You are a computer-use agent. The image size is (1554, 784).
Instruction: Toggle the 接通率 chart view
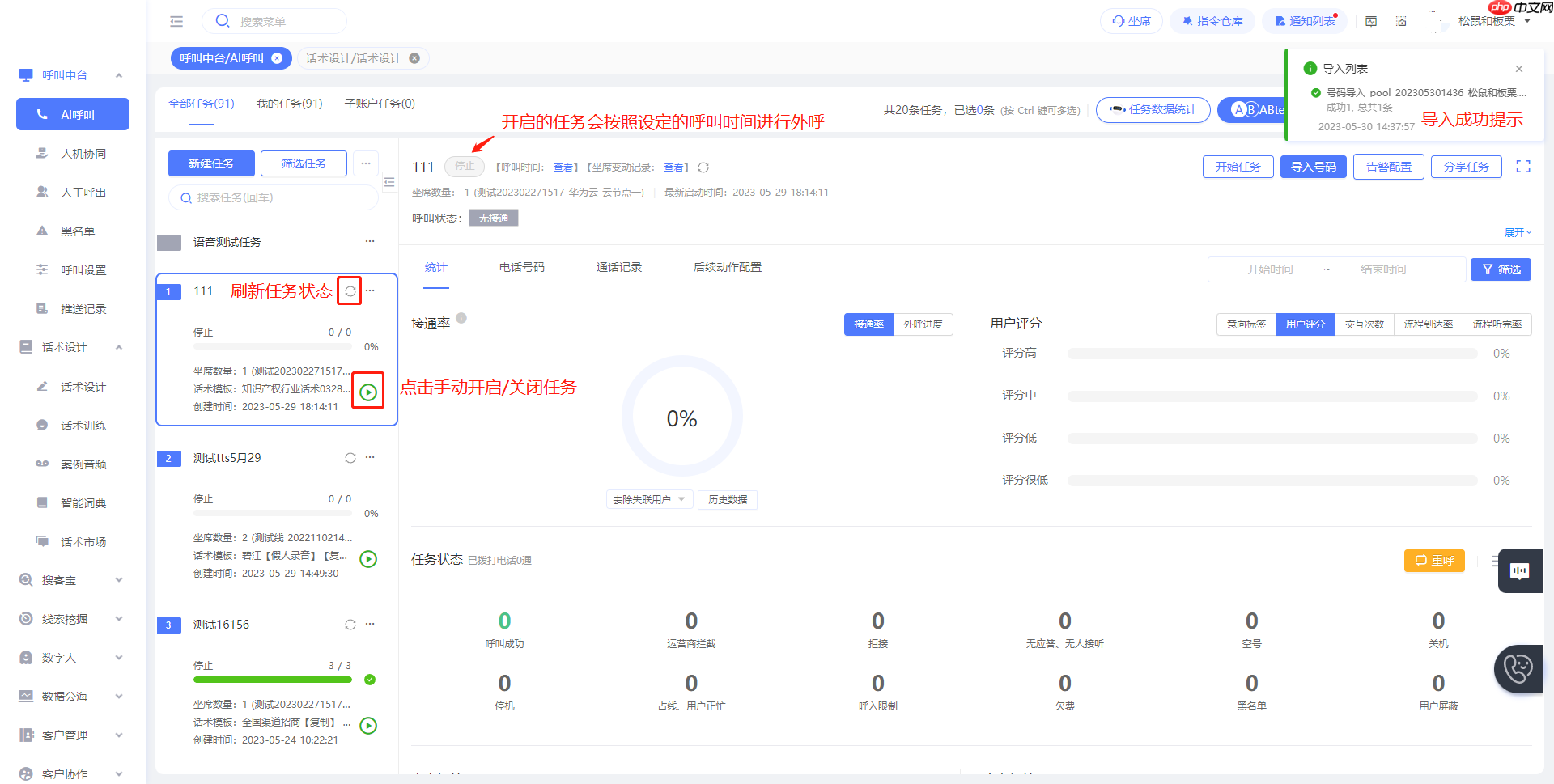point(868,324)
